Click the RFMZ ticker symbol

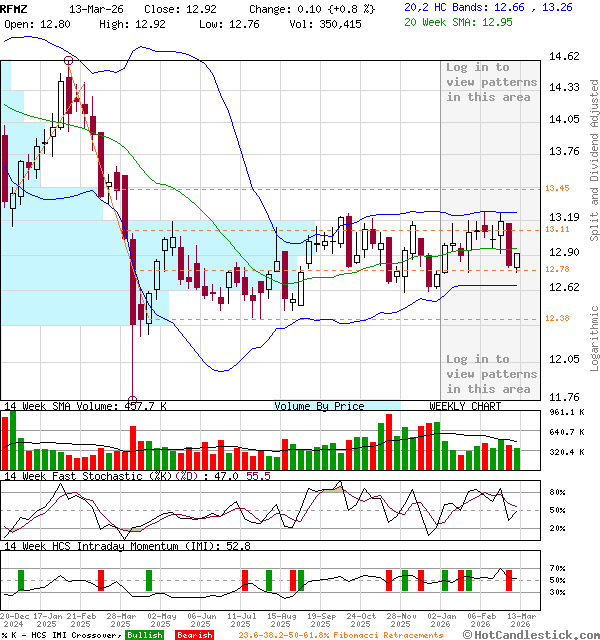coord(15,7)
